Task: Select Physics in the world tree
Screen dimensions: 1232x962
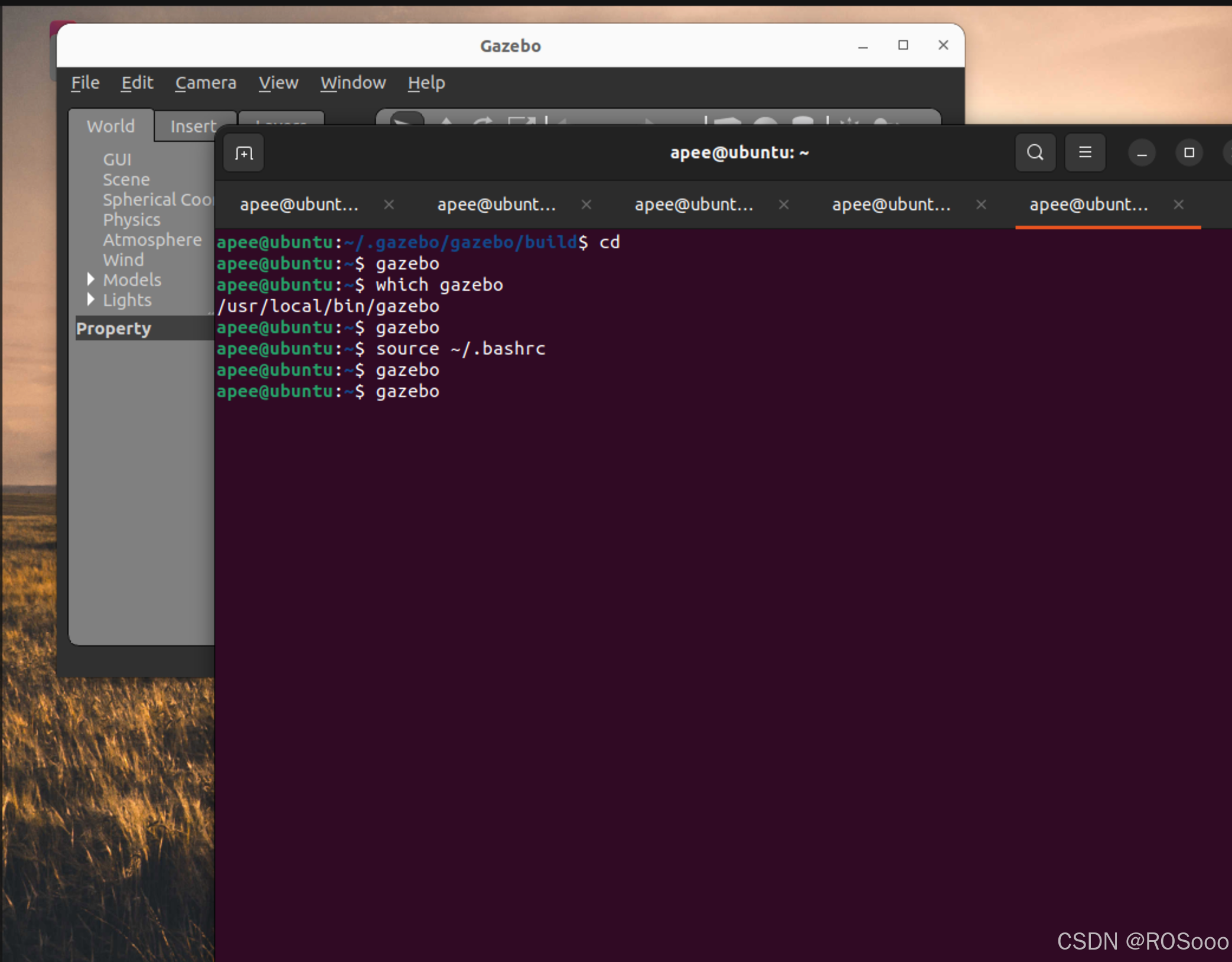Action: click(131, 220)
